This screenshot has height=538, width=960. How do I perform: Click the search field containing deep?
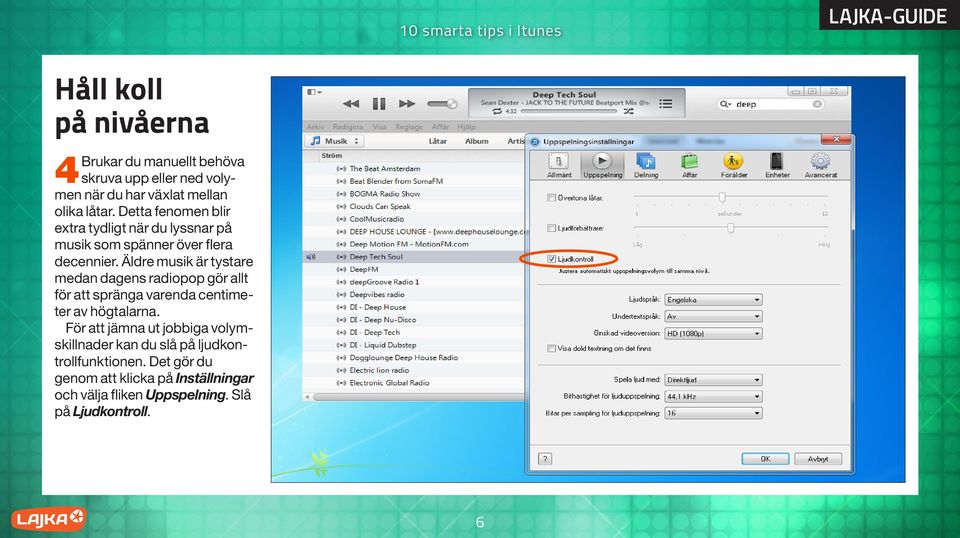pyautogui.click(x=770, y=104)
